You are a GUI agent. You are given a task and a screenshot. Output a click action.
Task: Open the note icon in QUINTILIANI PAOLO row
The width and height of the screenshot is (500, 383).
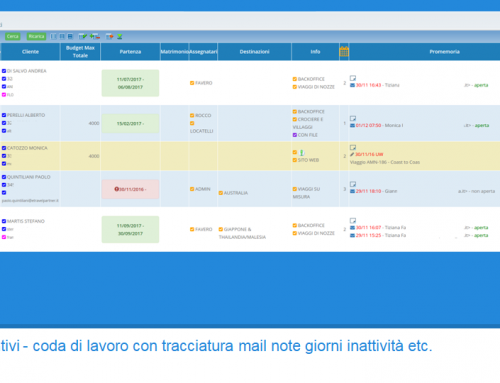click(353, 184)
